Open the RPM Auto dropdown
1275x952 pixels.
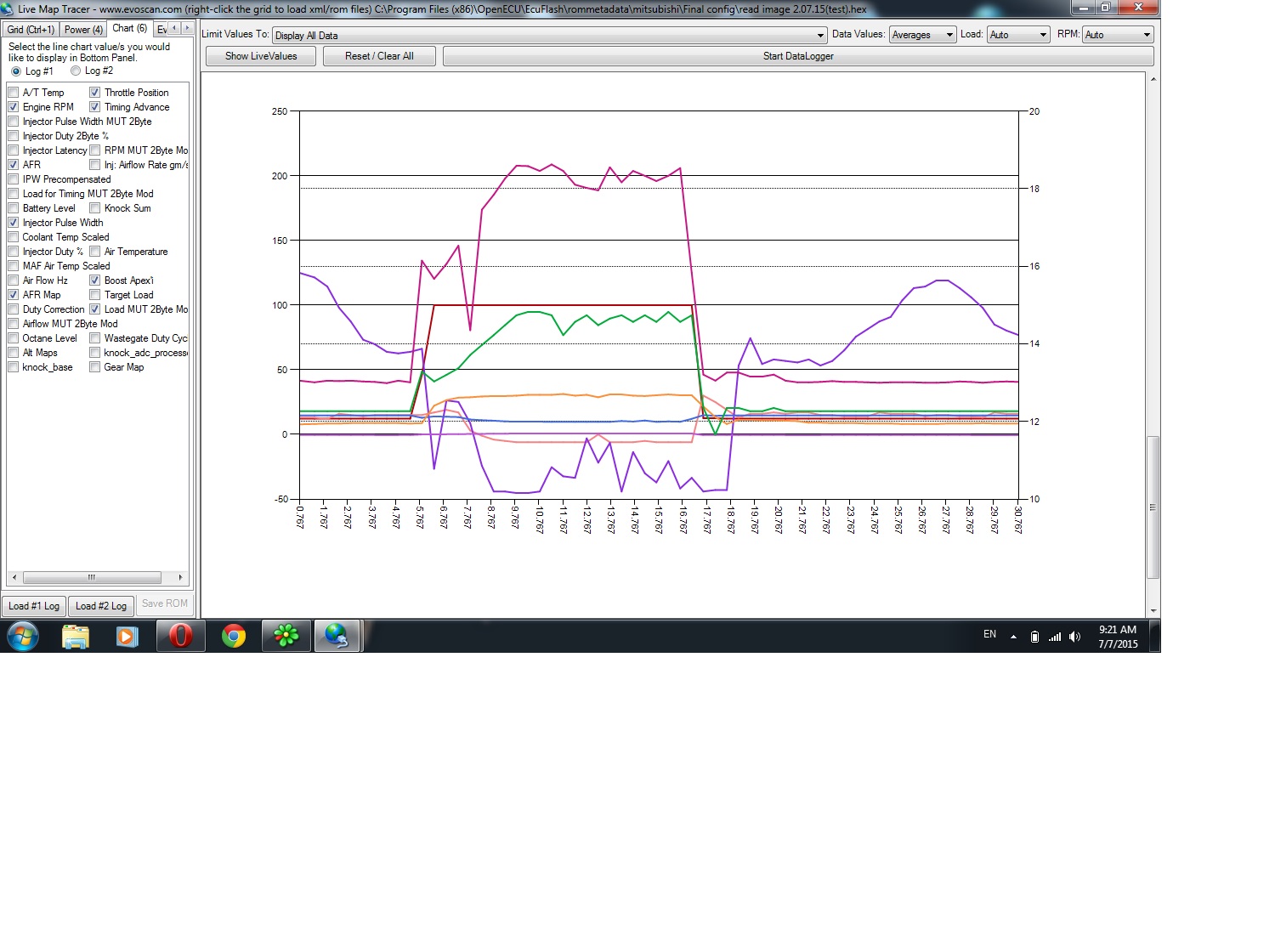[x=1147, y=35]
